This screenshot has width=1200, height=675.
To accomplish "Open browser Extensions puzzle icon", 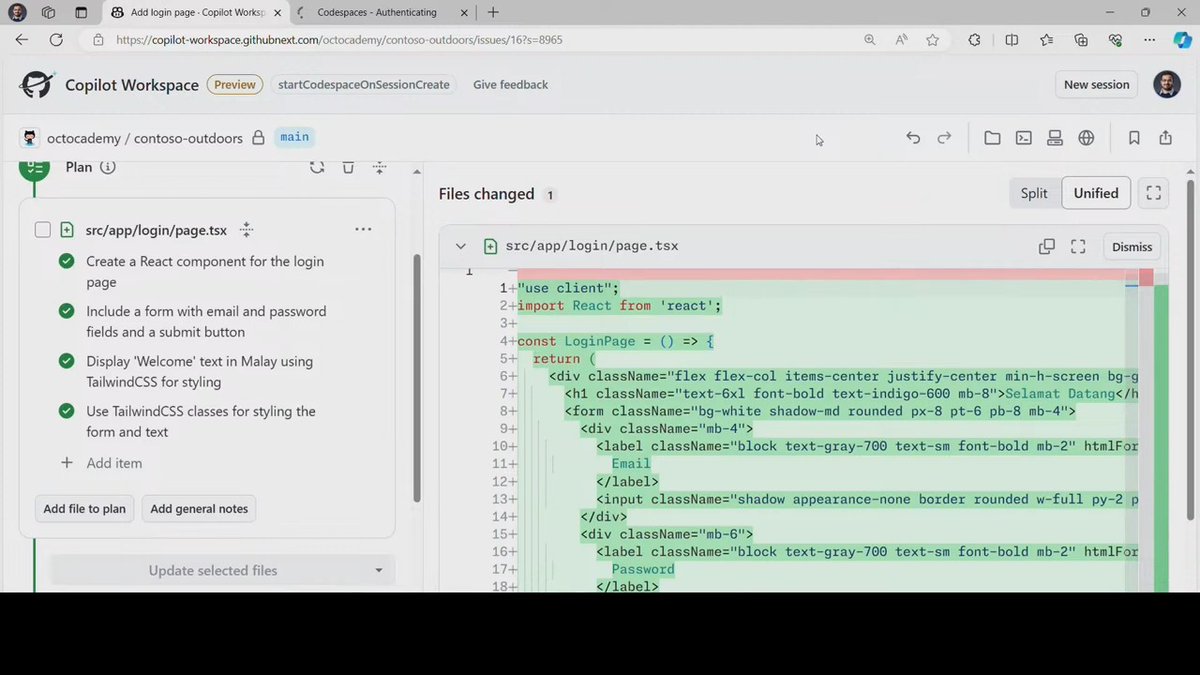I will pyautogui.click(x=974, y=40).
